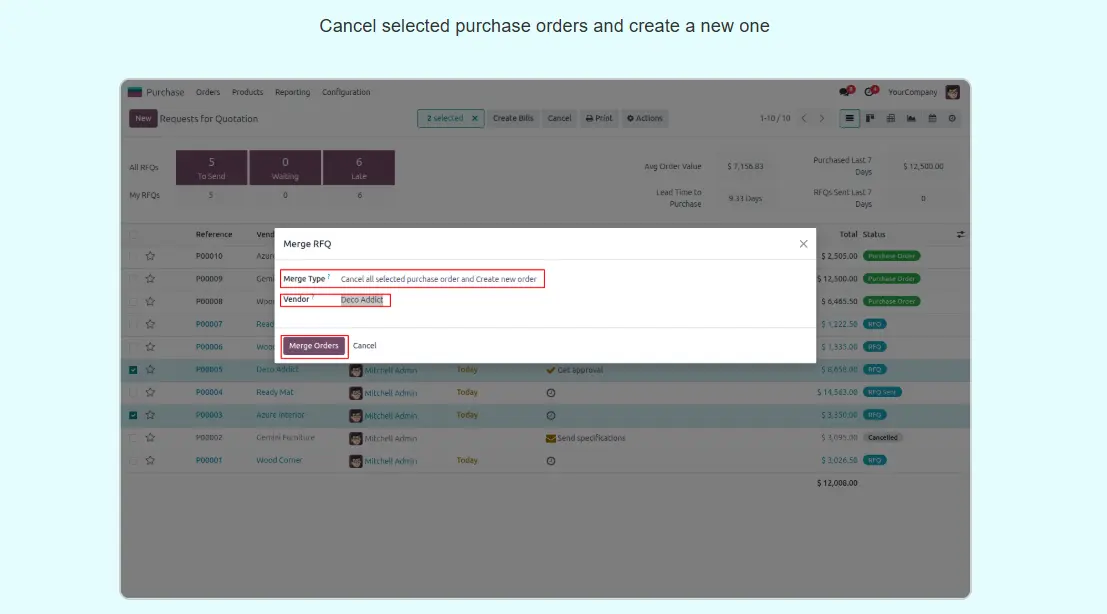Screen dimensions: 1107x614
Task: Click the Merge Orders button
Action: click(x=314, y=346)
